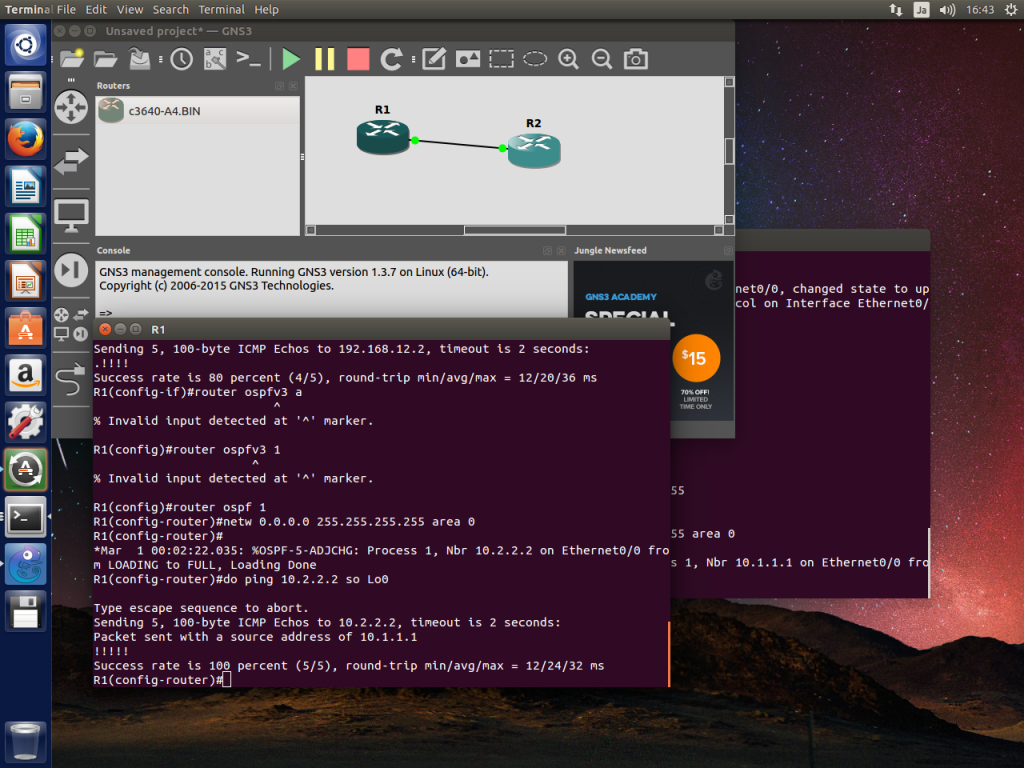Open the Terminal launcher icon

click(x=25, y=517)
